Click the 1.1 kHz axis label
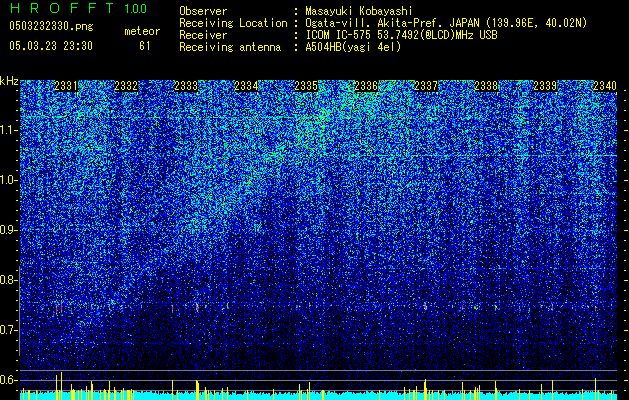Screen dimensions: 629x400 [9, 130]
